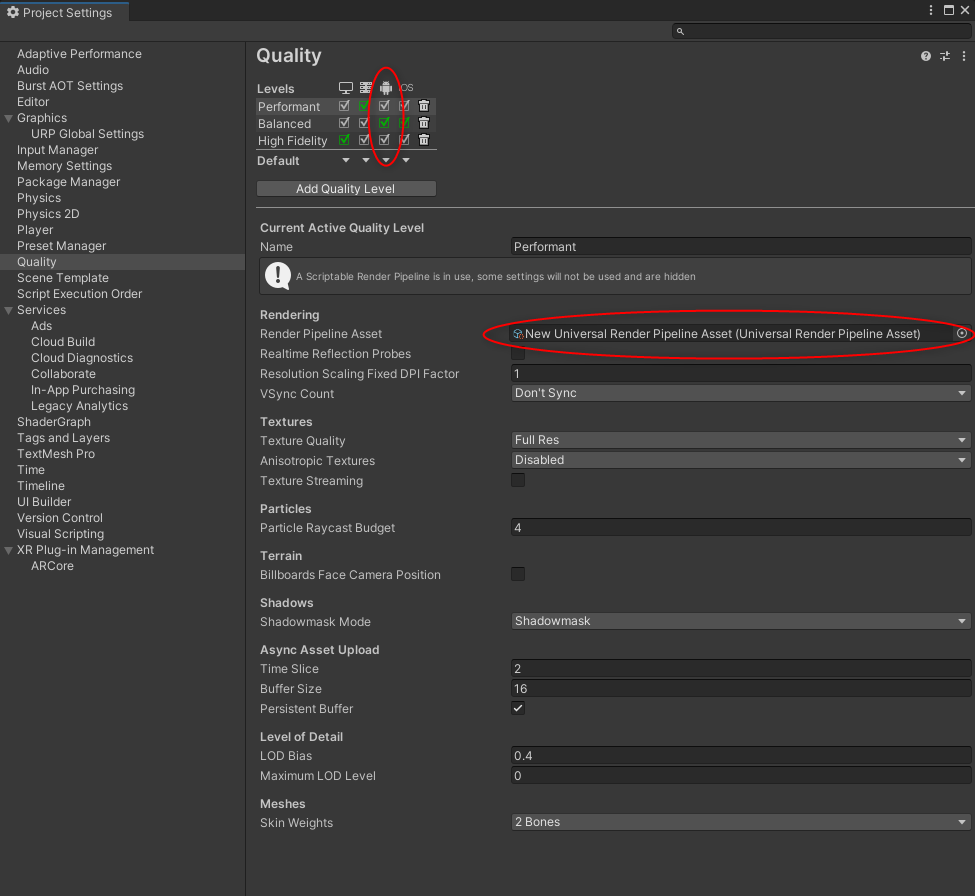Click the desktop platform monitor icon
The height and width of the screenshot is (896, 975).
pyautogui.click(x=346, y=88)
